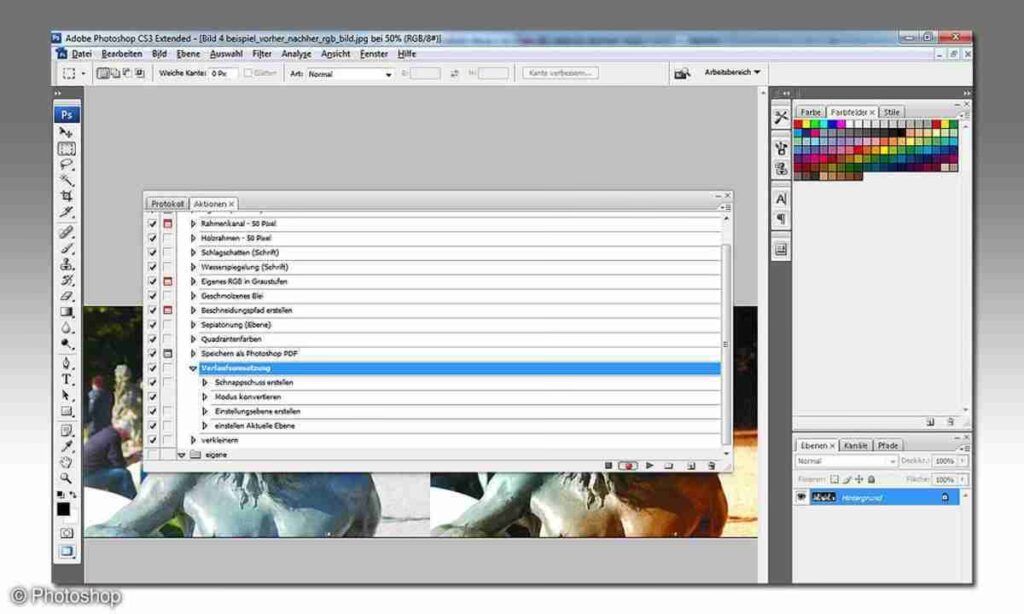Screen dimensions: 1024x614
Task: Delete action using trash icon in Aktionen
Action: click(x=711, y=466)
